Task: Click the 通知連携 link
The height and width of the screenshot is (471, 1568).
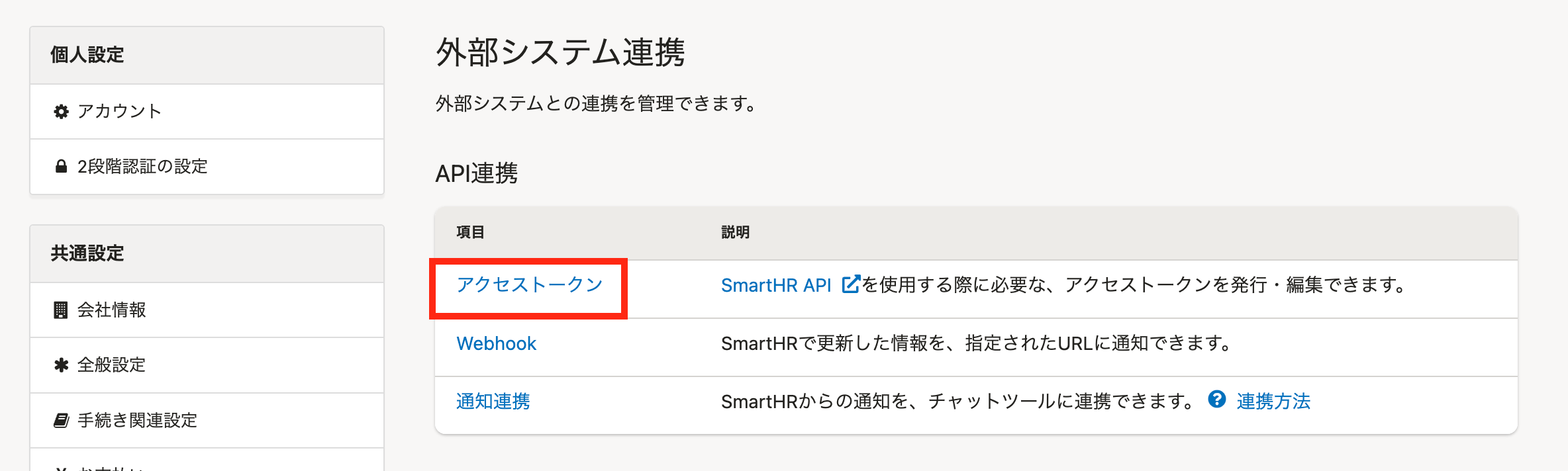Action: 493,402
